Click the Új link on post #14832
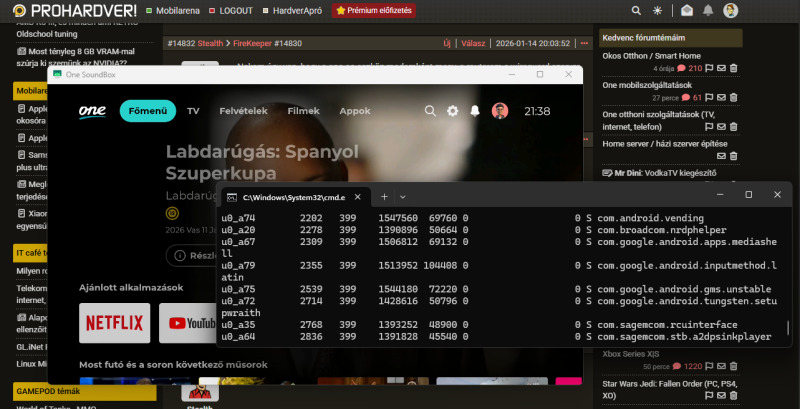The height and width of the screenshot is (409, 800). coord(447,43)
